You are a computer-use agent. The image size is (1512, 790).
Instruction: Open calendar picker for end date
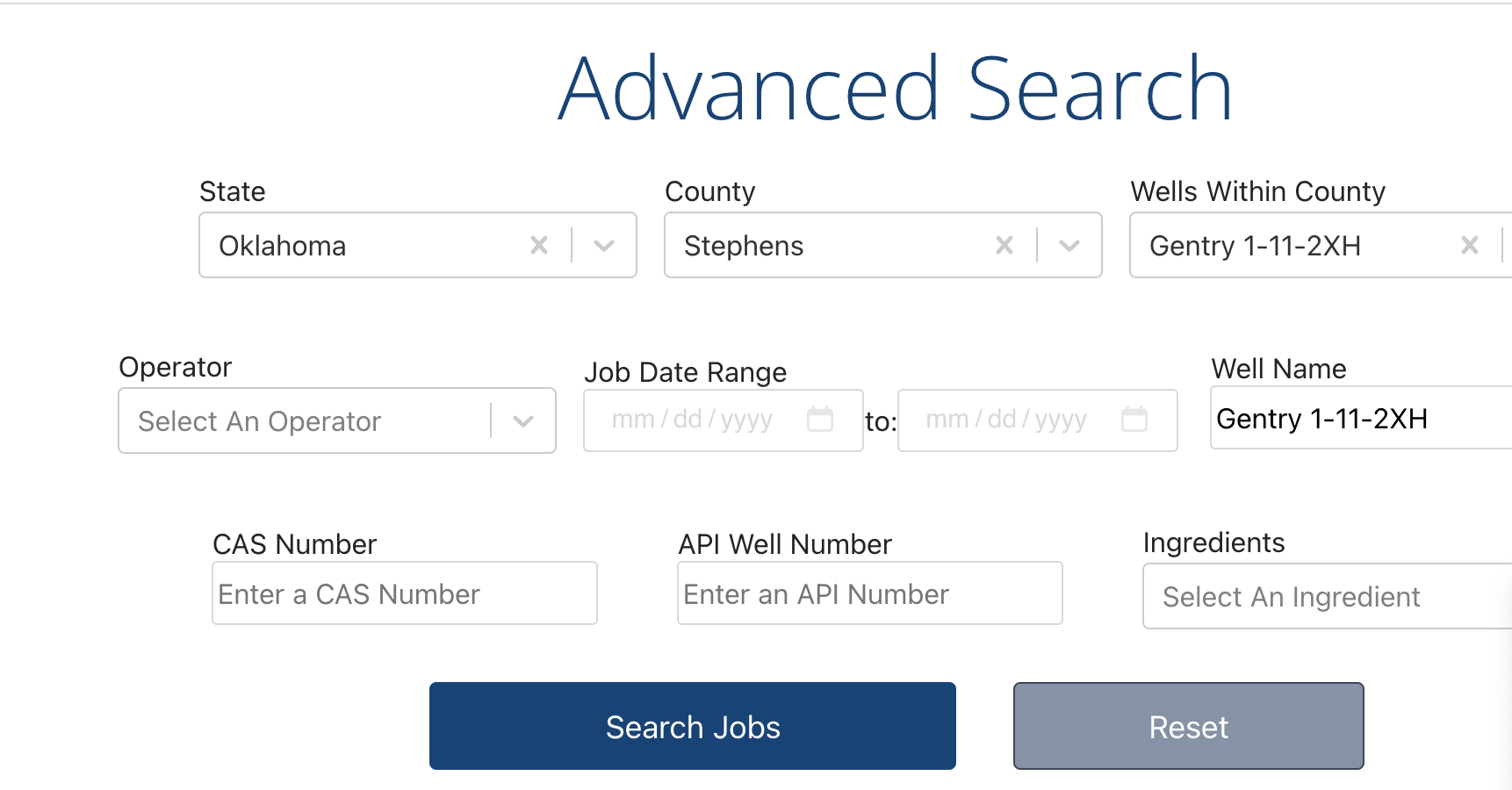(1134, 420)
